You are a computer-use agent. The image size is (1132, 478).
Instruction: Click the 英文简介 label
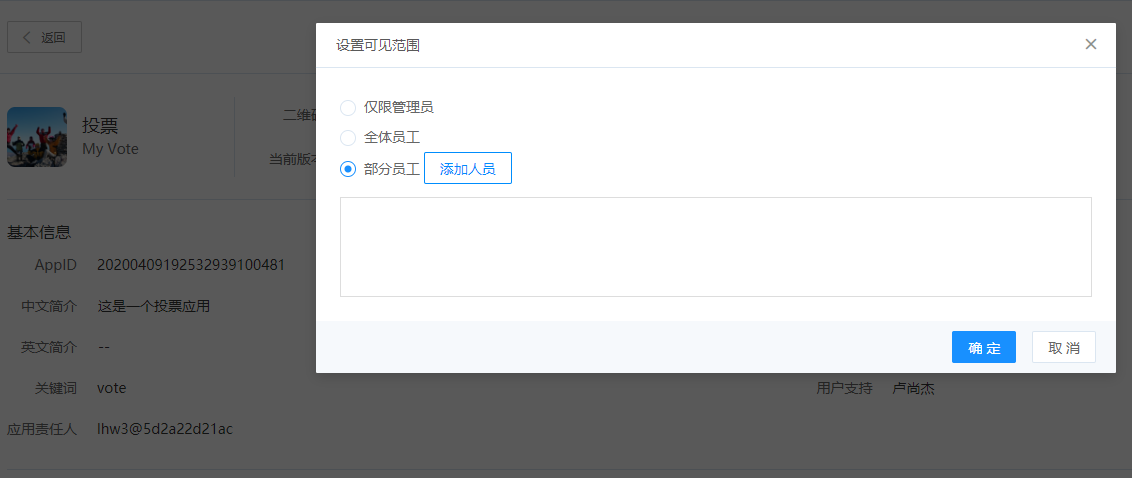pos(49,347)
